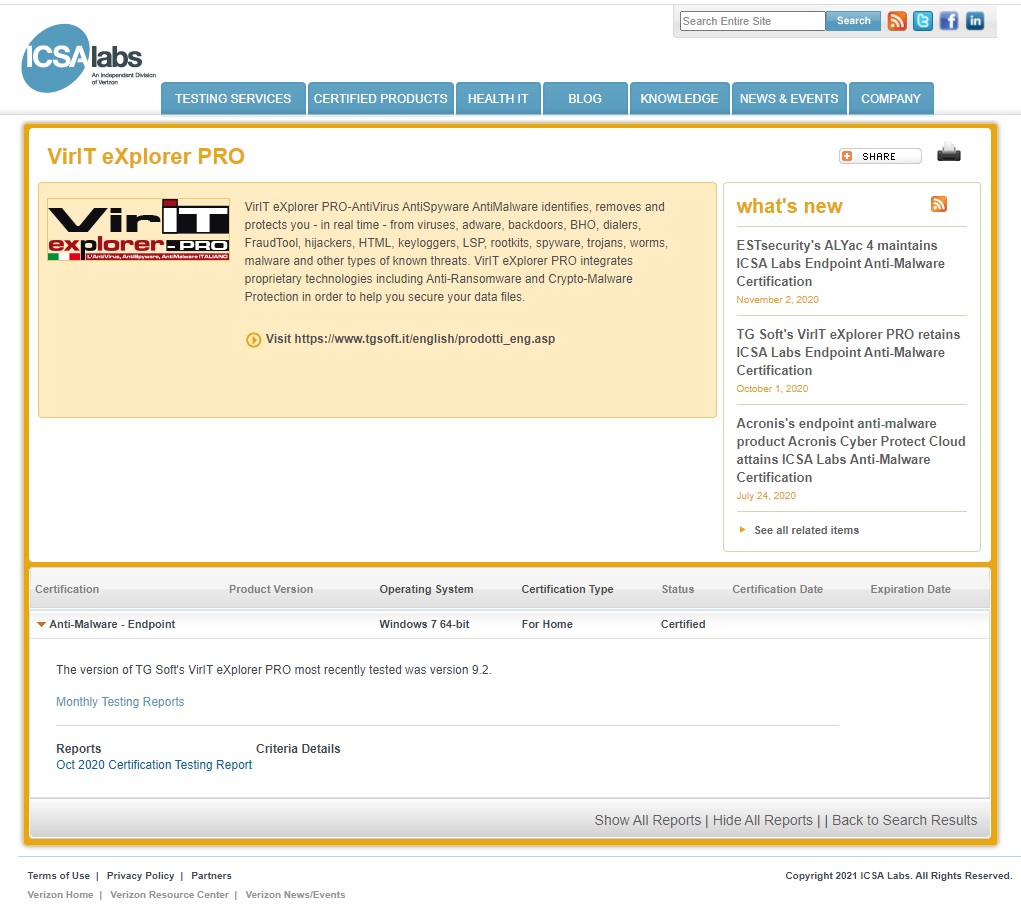Screen dimensions: 1021x915
Task: Open ESTsecurity's ALYac 4 news item
Action: [841, 263]
